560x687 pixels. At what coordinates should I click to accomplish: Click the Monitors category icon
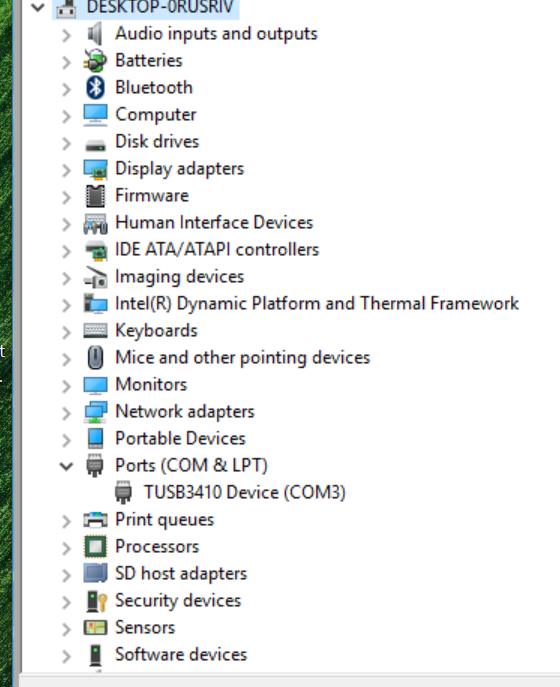pos(95,385)
